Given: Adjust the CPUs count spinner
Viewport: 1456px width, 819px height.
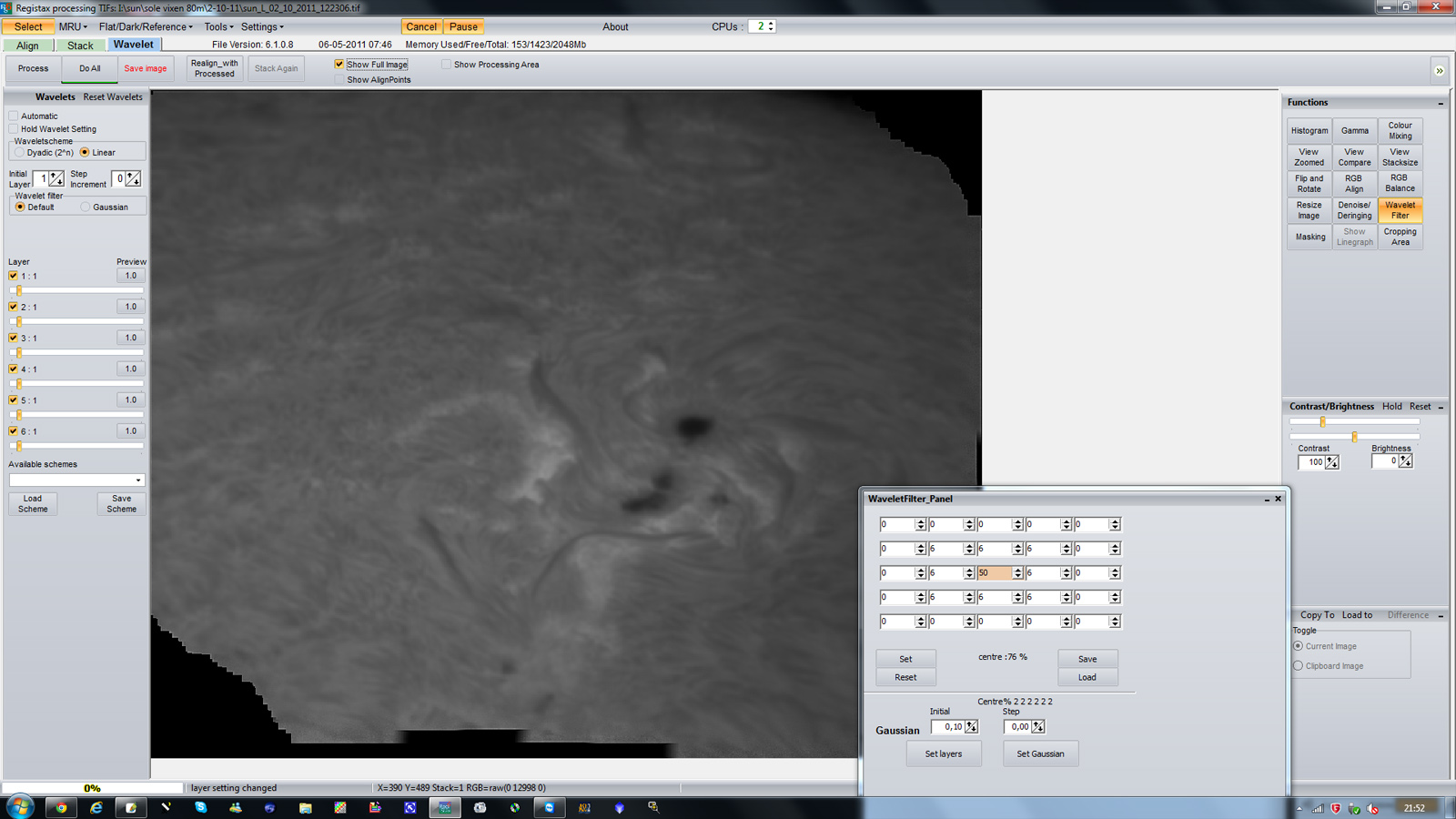Looking at the screenshot, I should click(x=771, y=26).
